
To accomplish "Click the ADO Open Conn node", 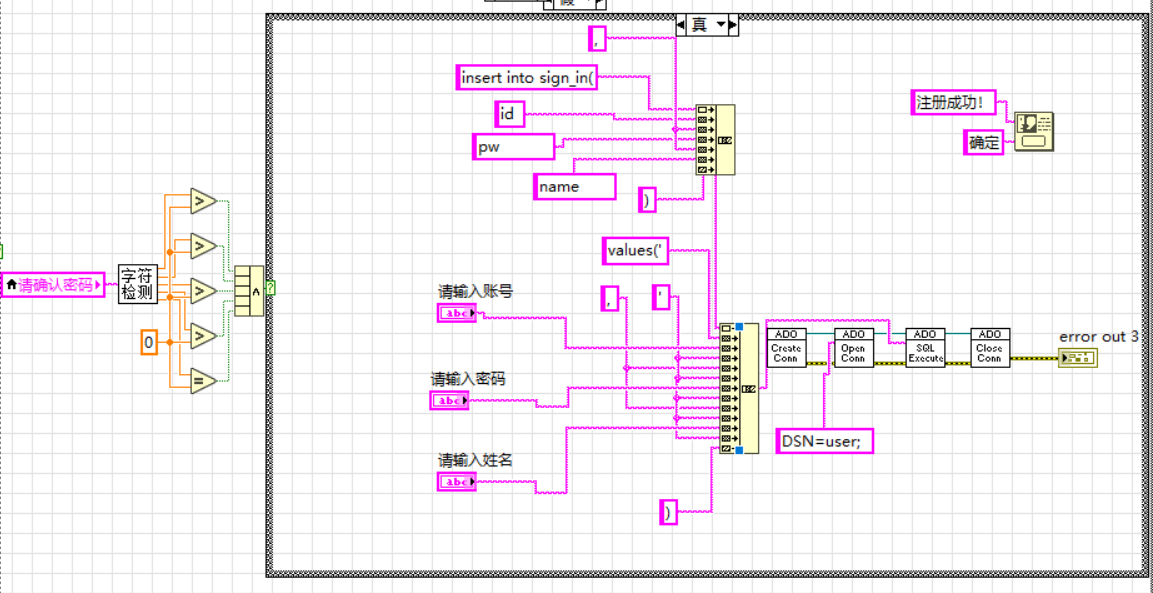I will point(853,347).
